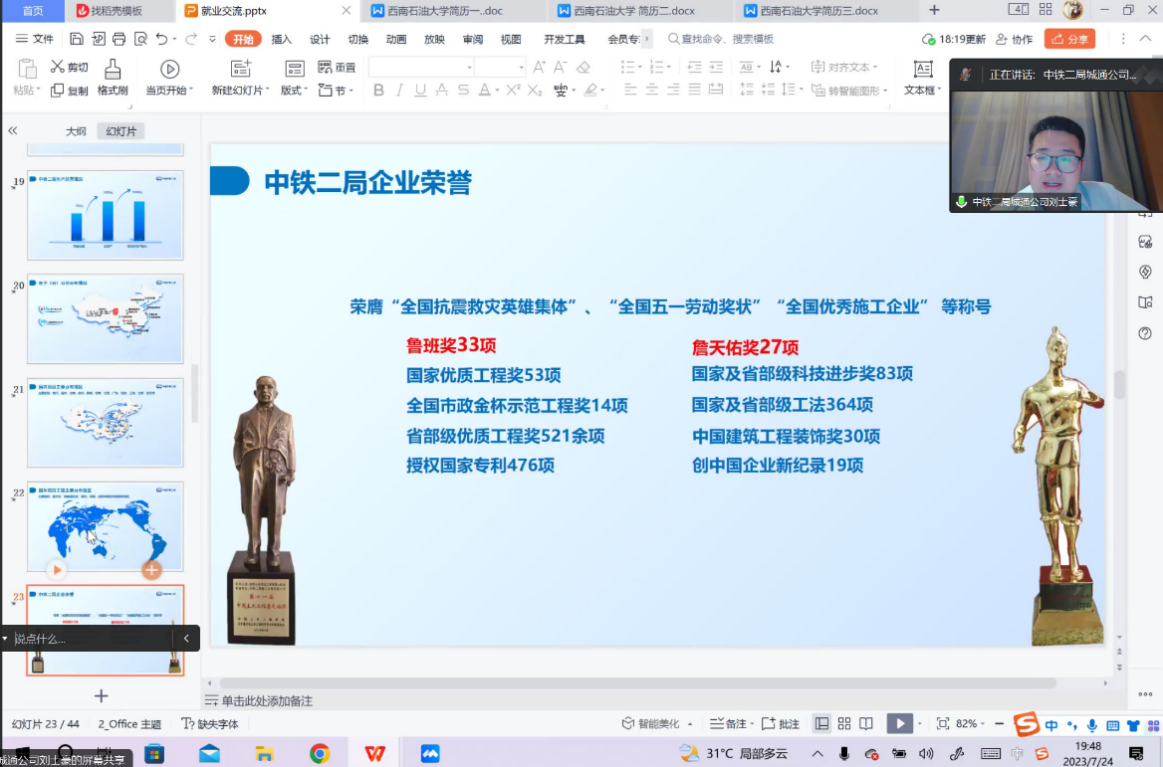The height and width of the screenshot is (767, 1163).
Task: Select slide 20 thumbnail with China map
Action: (105, 318)
